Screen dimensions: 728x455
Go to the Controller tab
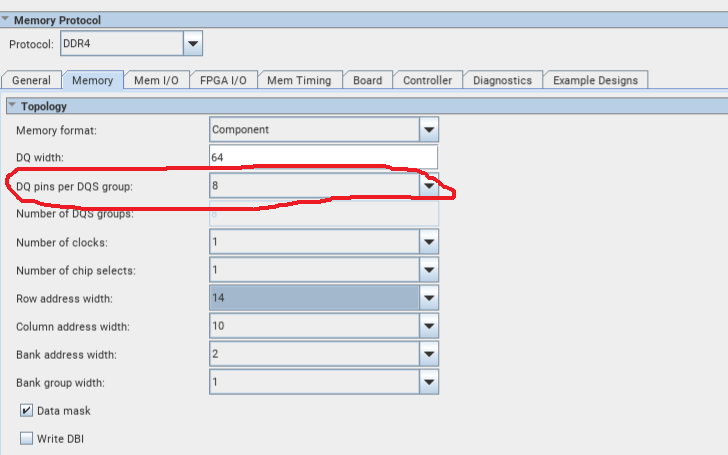click(x=427, y=80)
